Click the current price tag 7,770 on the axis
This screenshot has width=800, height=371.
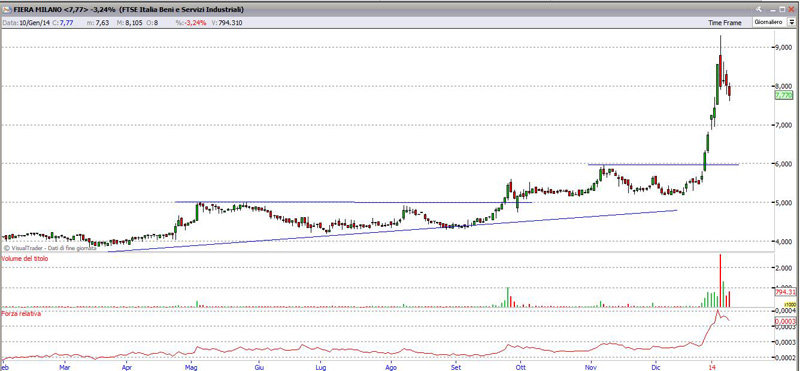click(x=783, y=95)
